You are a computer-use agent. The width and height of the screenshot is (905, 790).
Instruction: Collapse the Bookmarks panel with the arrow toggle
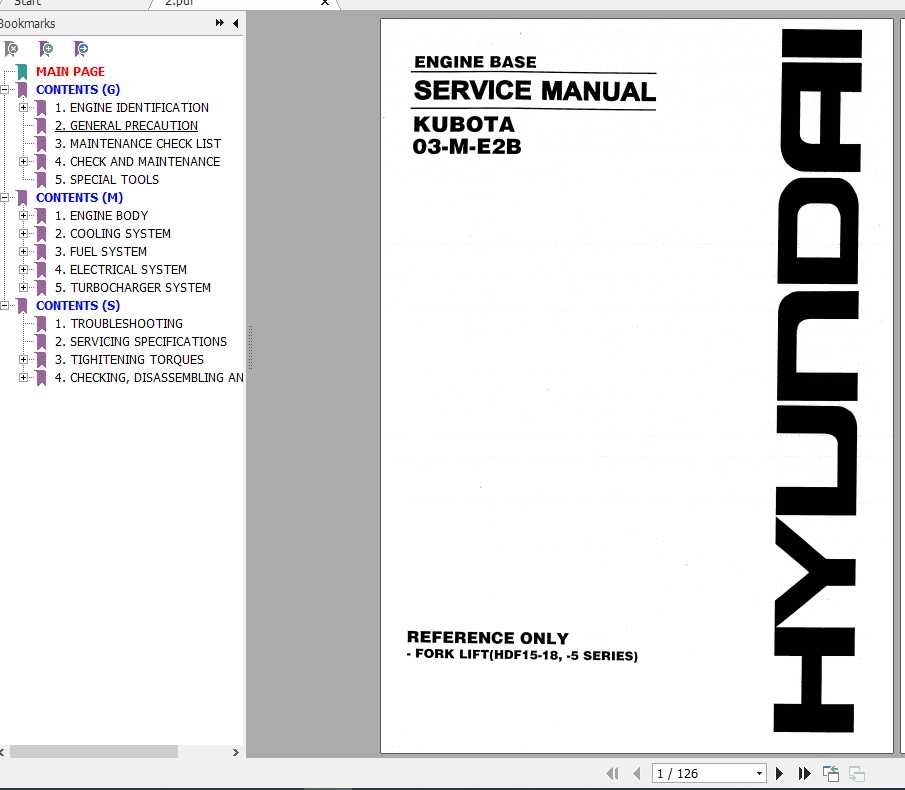234,23
